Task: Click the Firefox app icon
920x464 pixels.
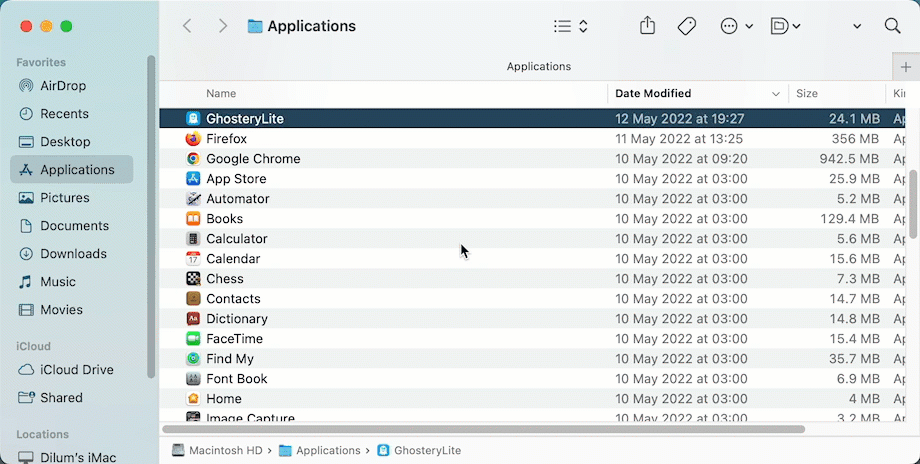Action: tap(193, 138)
